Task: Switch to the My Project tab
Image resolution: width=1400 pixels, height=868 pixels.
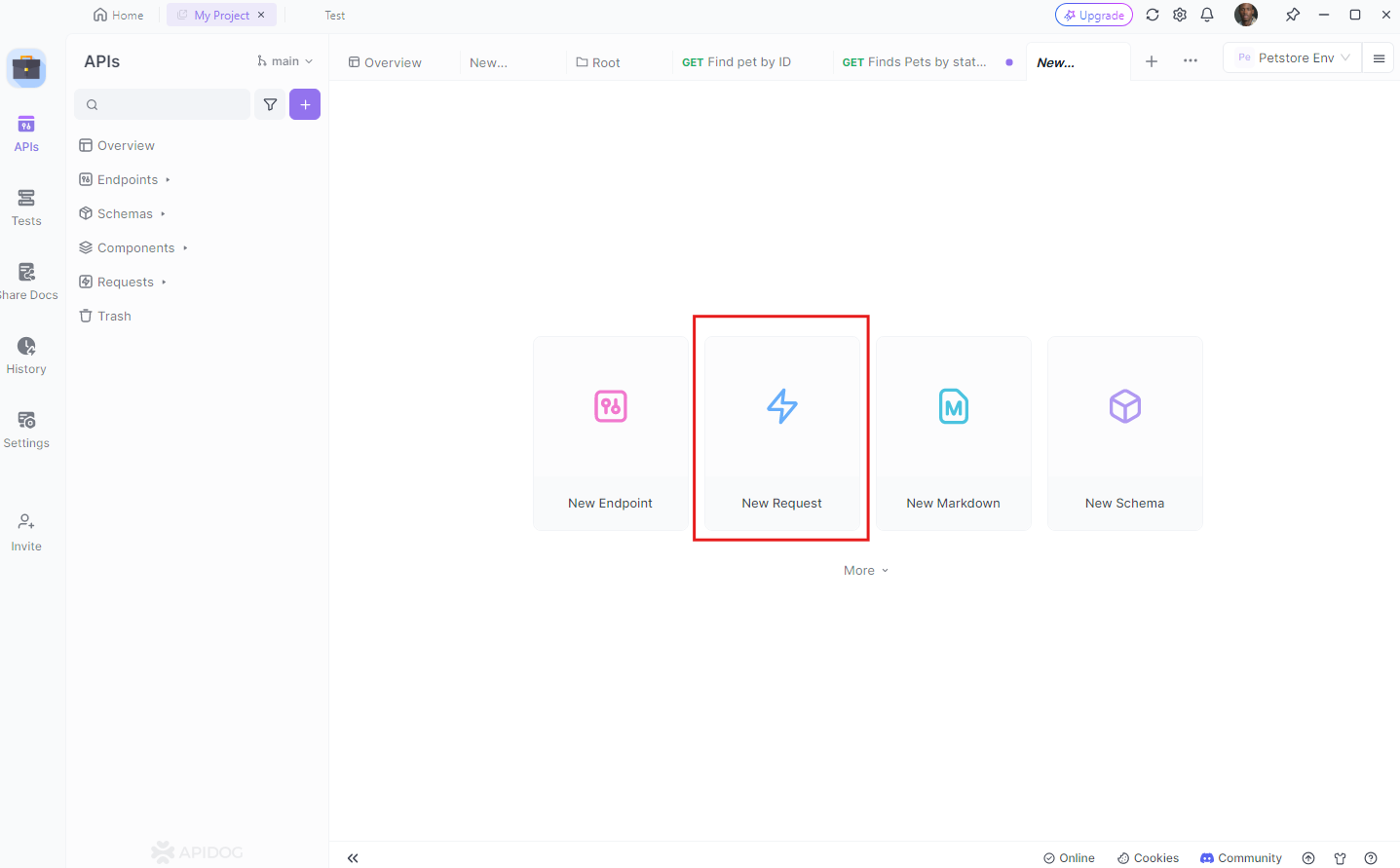Action: (221, 15)
